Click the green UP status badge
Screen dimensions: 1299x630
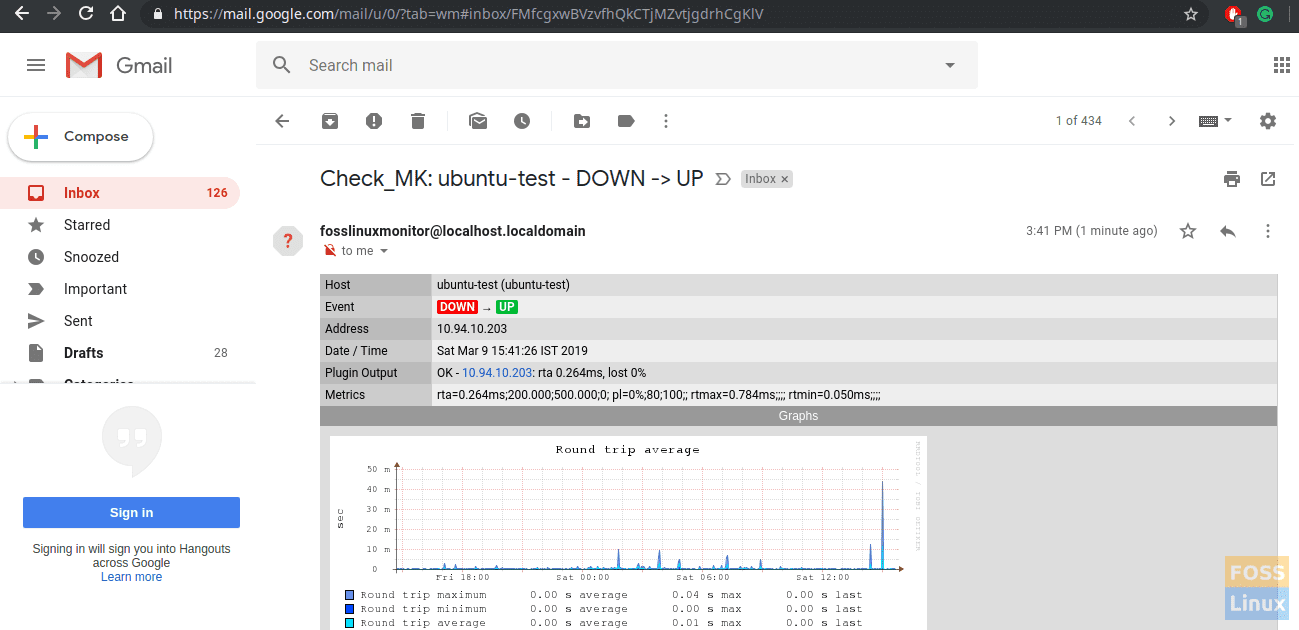coord(507,307)
